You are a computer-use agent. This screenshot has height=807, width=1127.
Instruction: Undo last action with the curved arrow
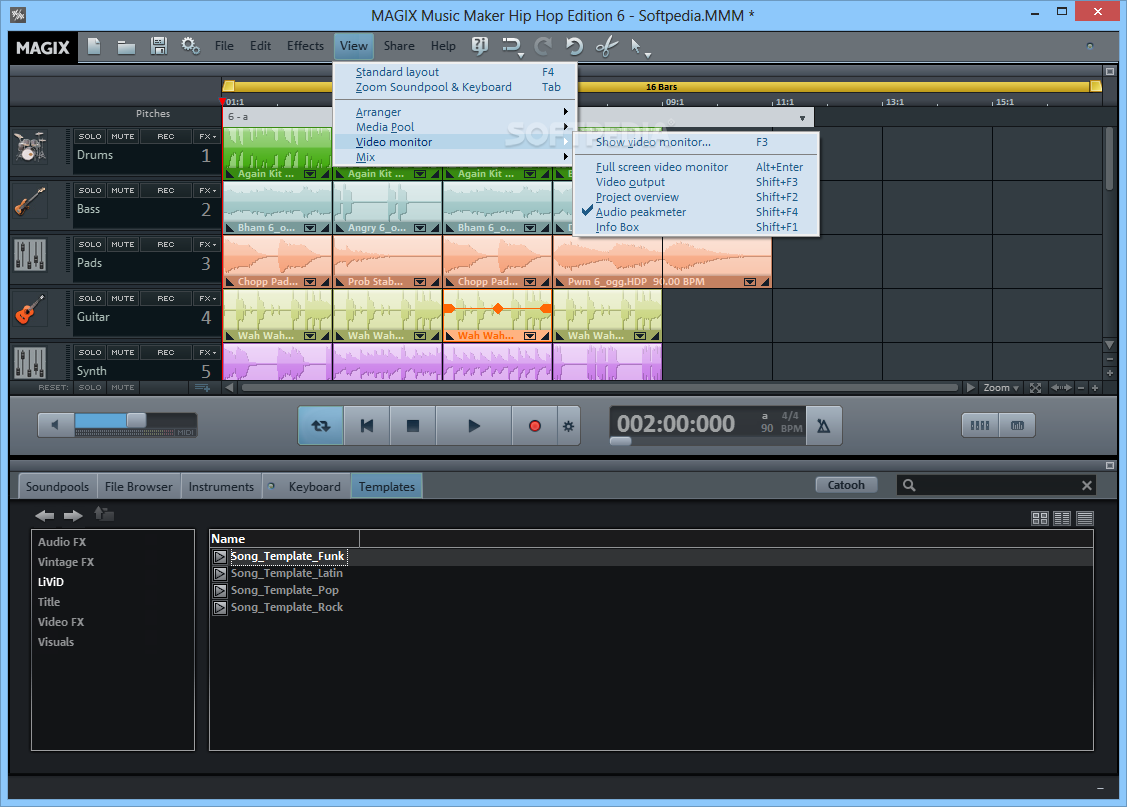pos(574,47)
